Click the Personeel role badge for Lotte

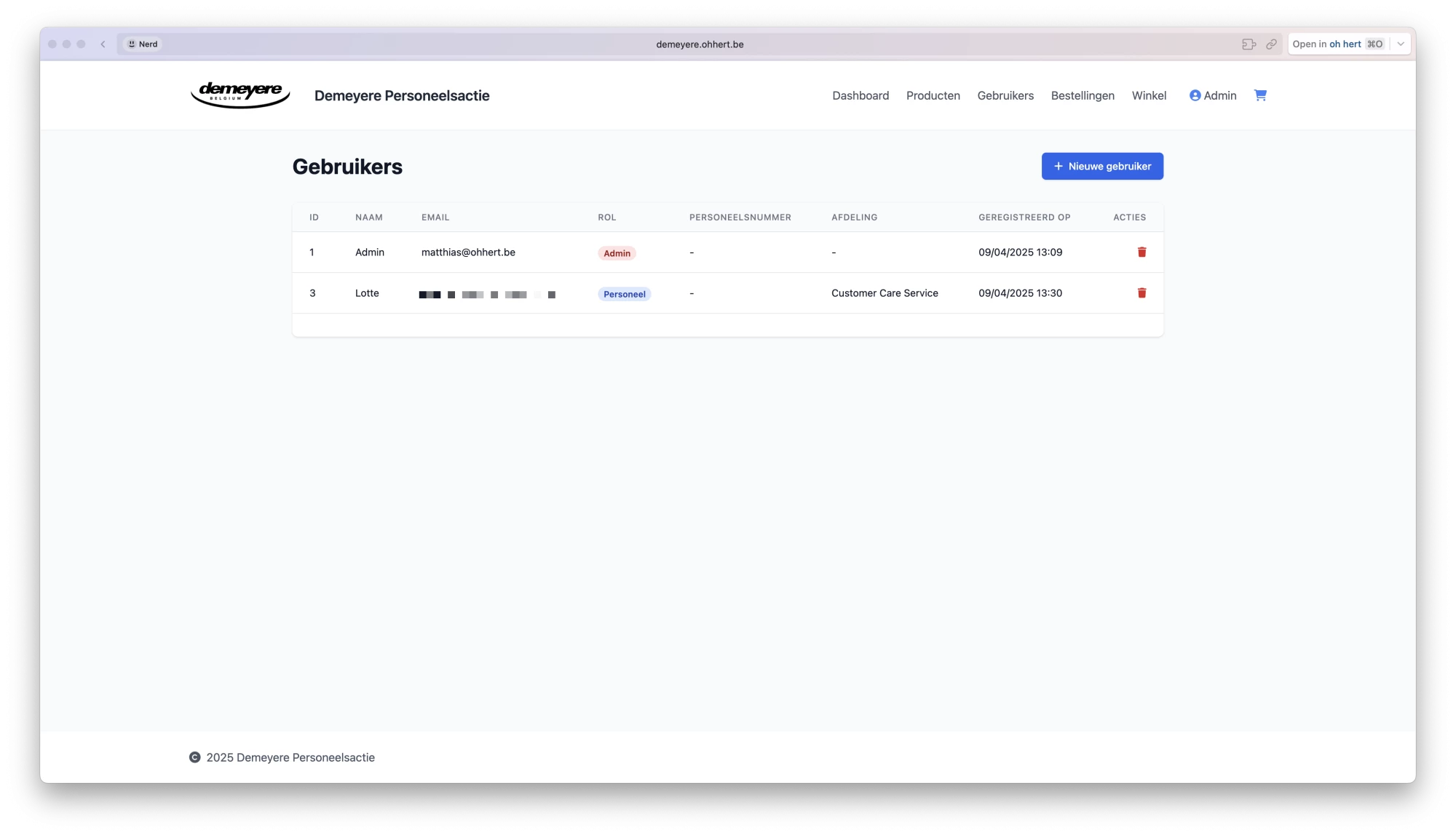tap(624, 294)
